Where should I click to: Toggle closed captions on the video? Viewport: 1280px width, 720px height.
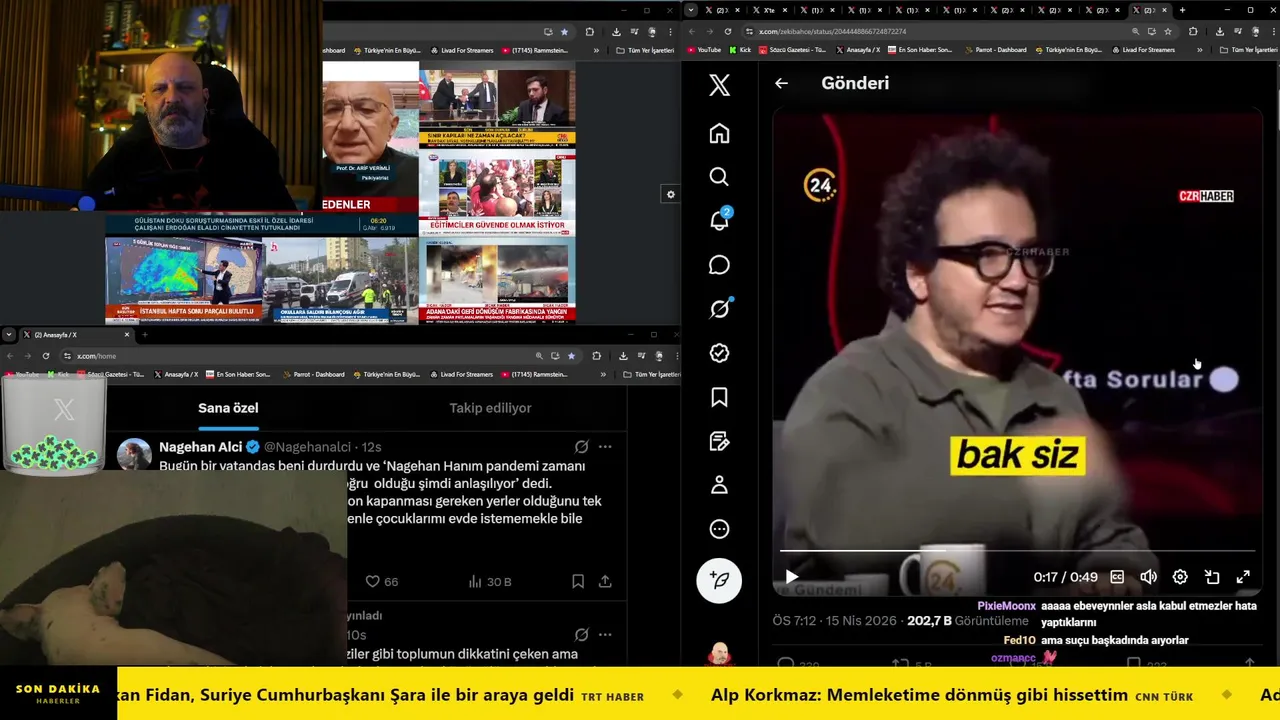[1117, 577]
